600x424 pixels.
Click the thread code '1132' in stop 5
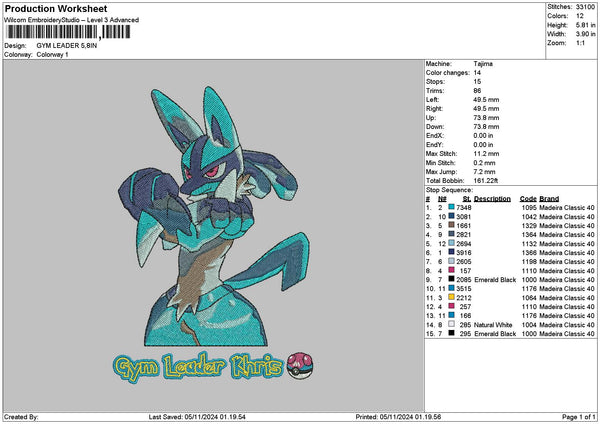(x=530, y=243)
